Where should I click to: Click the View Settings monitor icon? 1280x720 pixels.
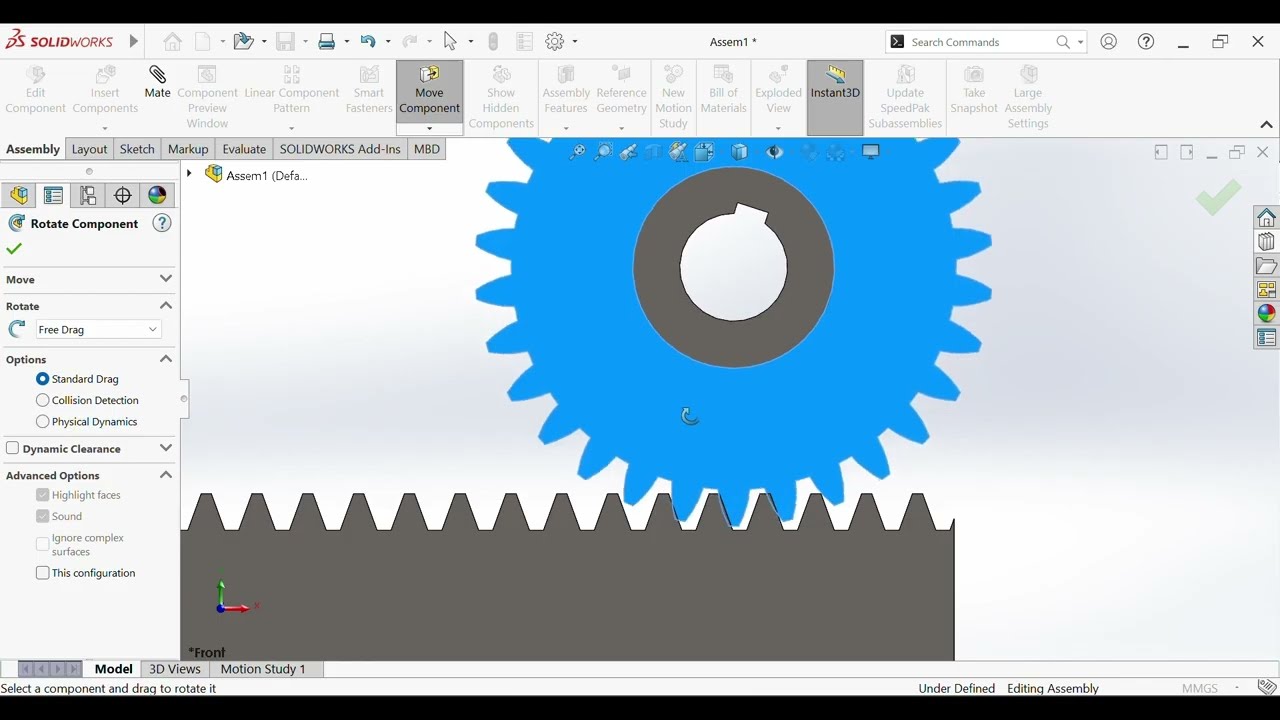[871, 152]
